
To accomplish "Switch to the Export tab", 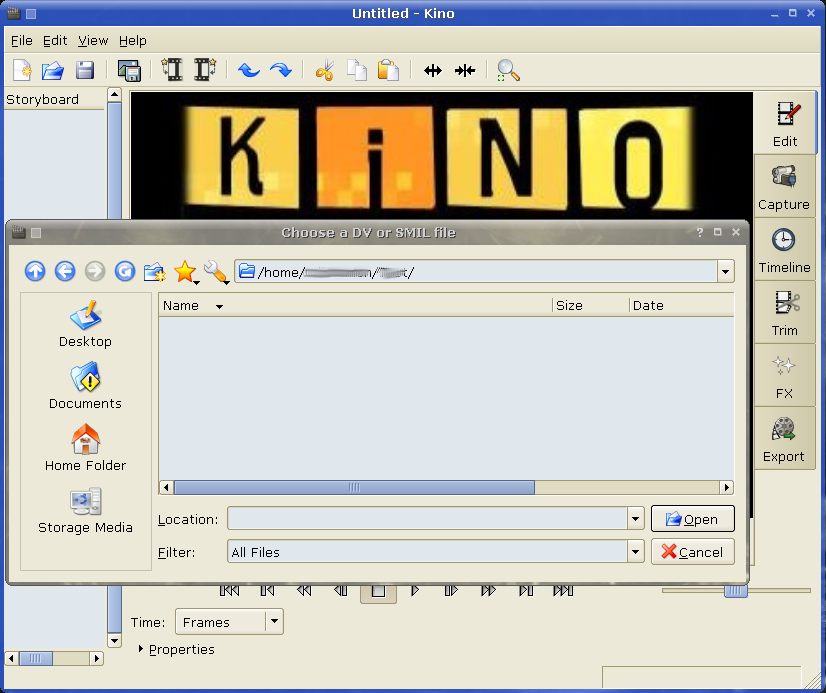I will 784,439.
